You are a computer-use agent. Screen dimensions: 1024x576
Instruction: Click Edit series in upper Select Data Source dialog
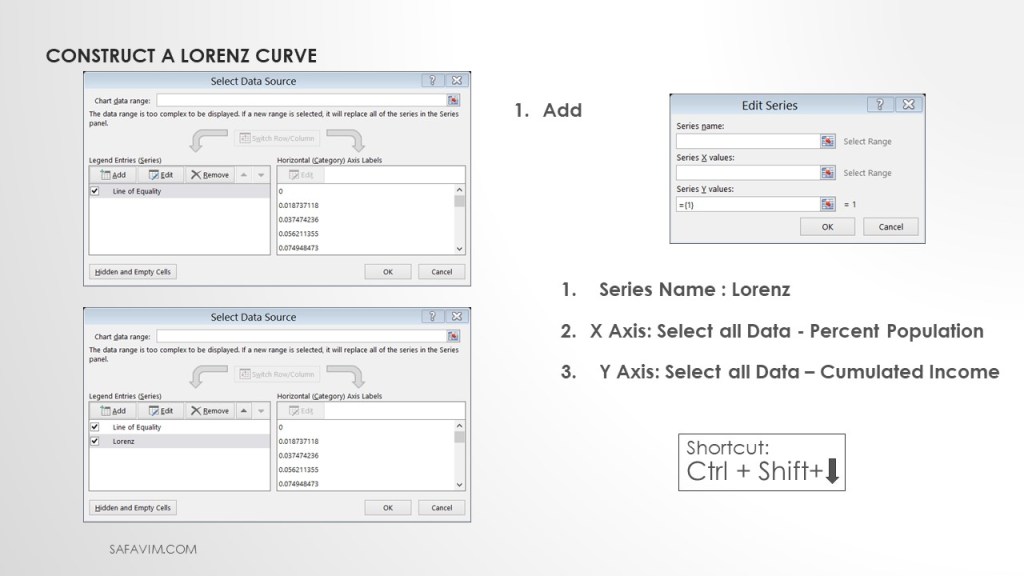pyautogui.click(x=161, y=175)
